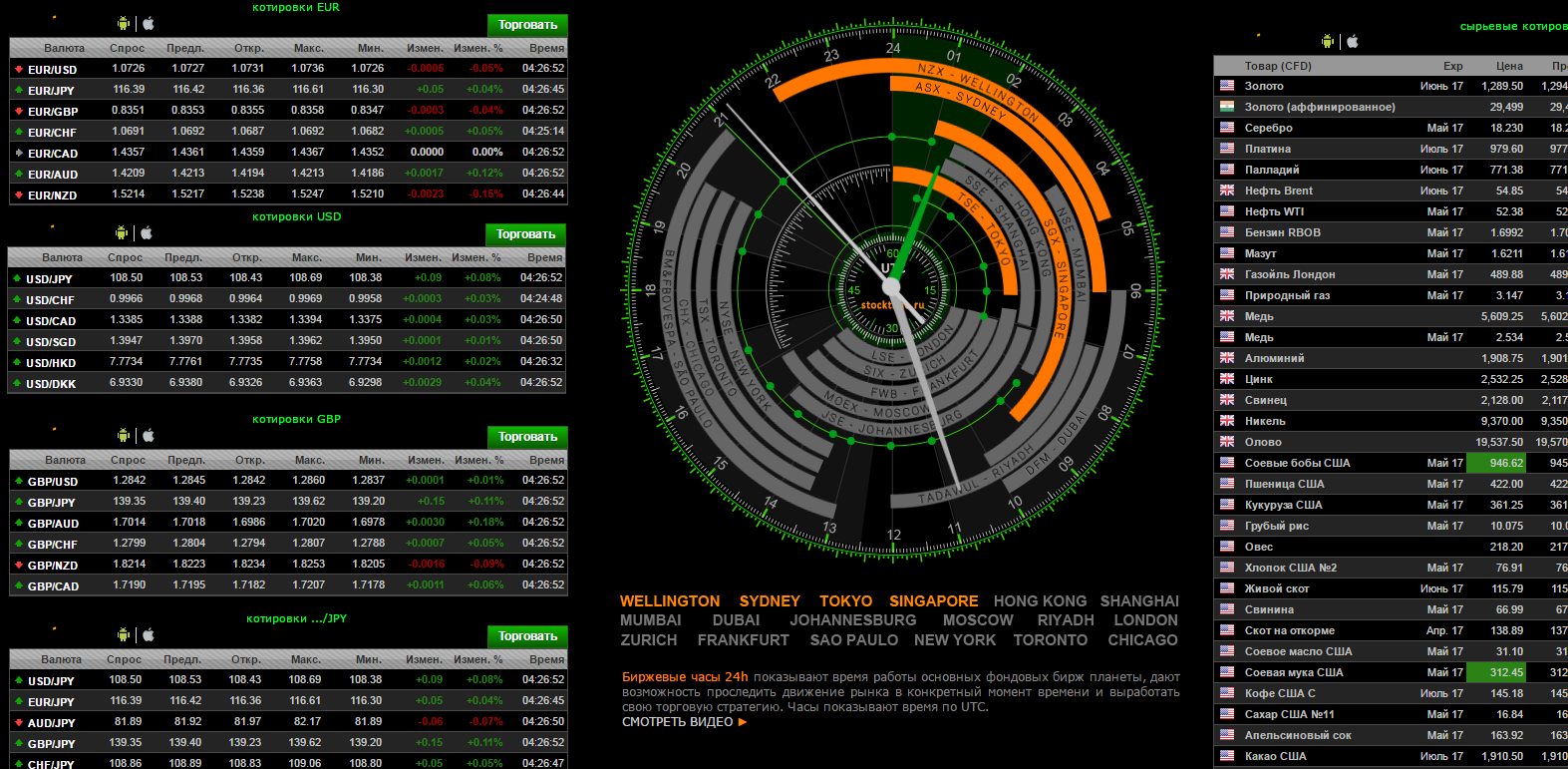Click the US flag next to Природный газ

coord(1227,295)
